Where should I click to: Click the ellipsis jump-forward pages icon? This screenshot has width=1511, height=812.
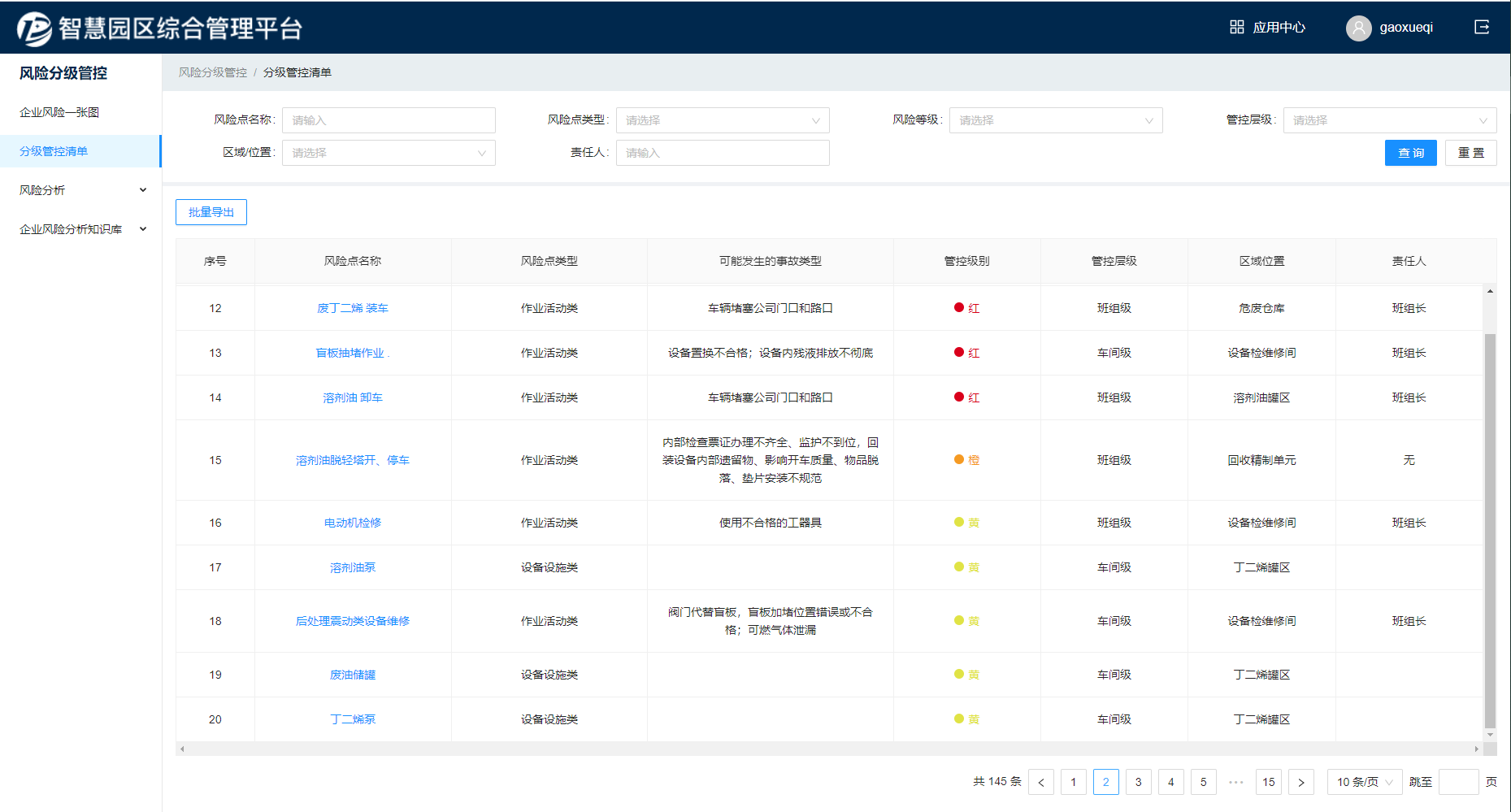(1236, 782)
